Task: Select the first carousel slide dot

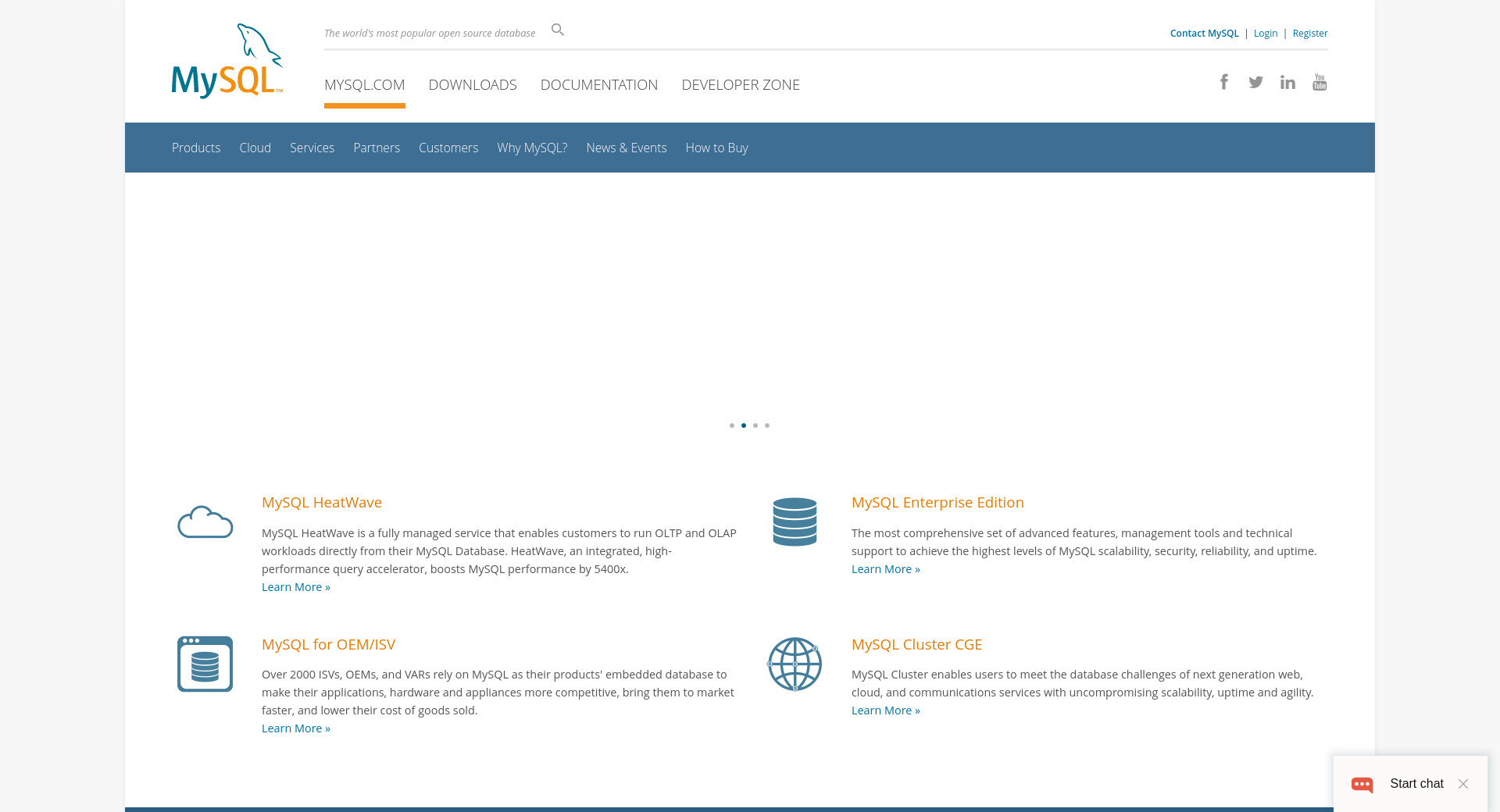Action: [732, 426]
